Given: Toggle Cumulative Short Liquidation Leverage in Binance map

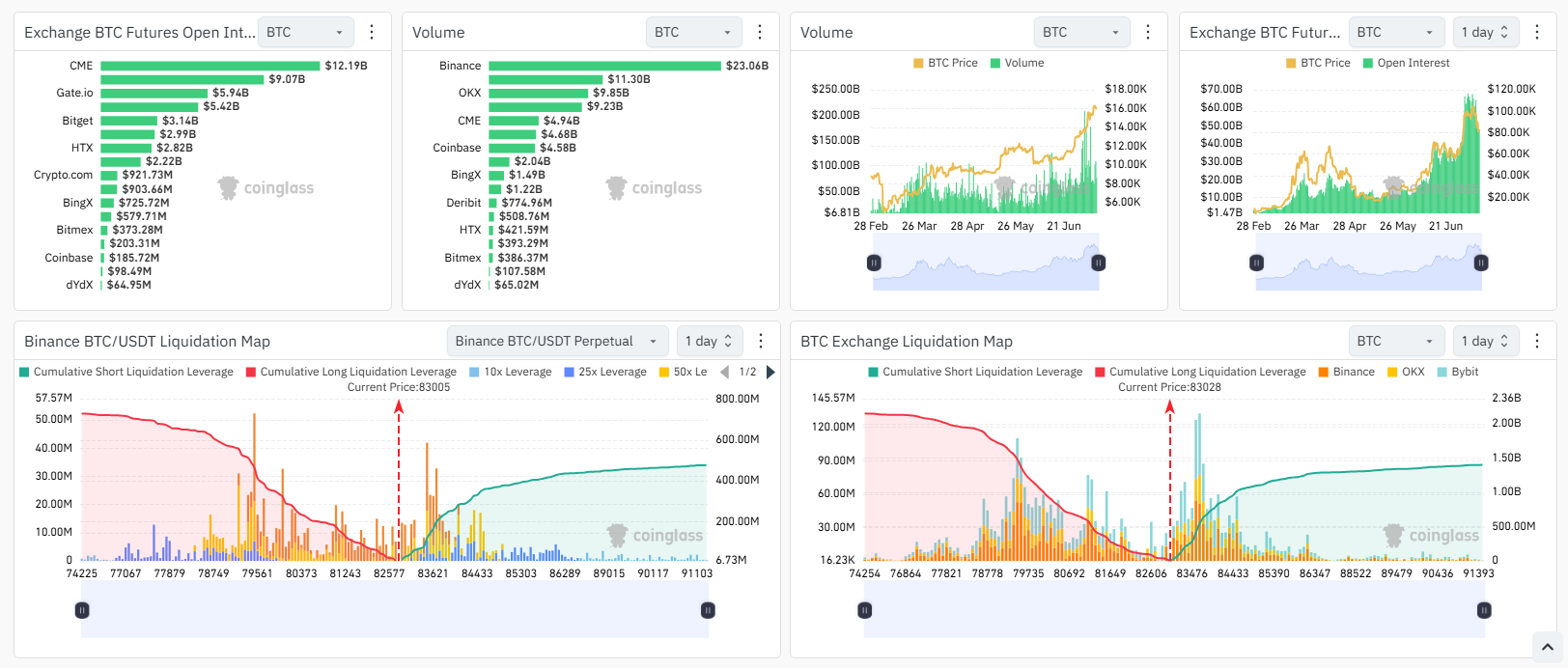Looking at the screenshot, I should point(126,372).
